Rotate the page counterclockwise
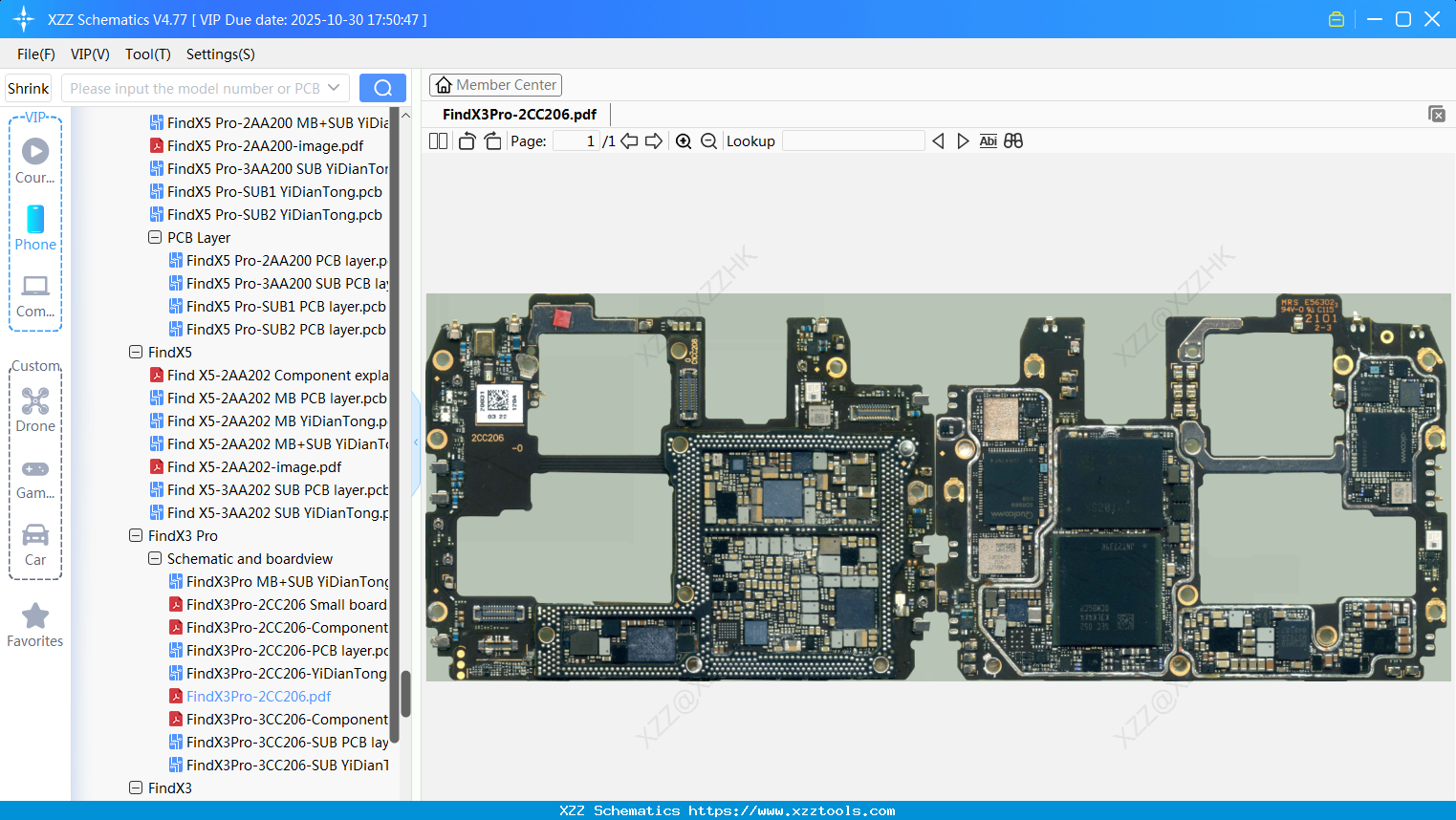 coord(467,141)
